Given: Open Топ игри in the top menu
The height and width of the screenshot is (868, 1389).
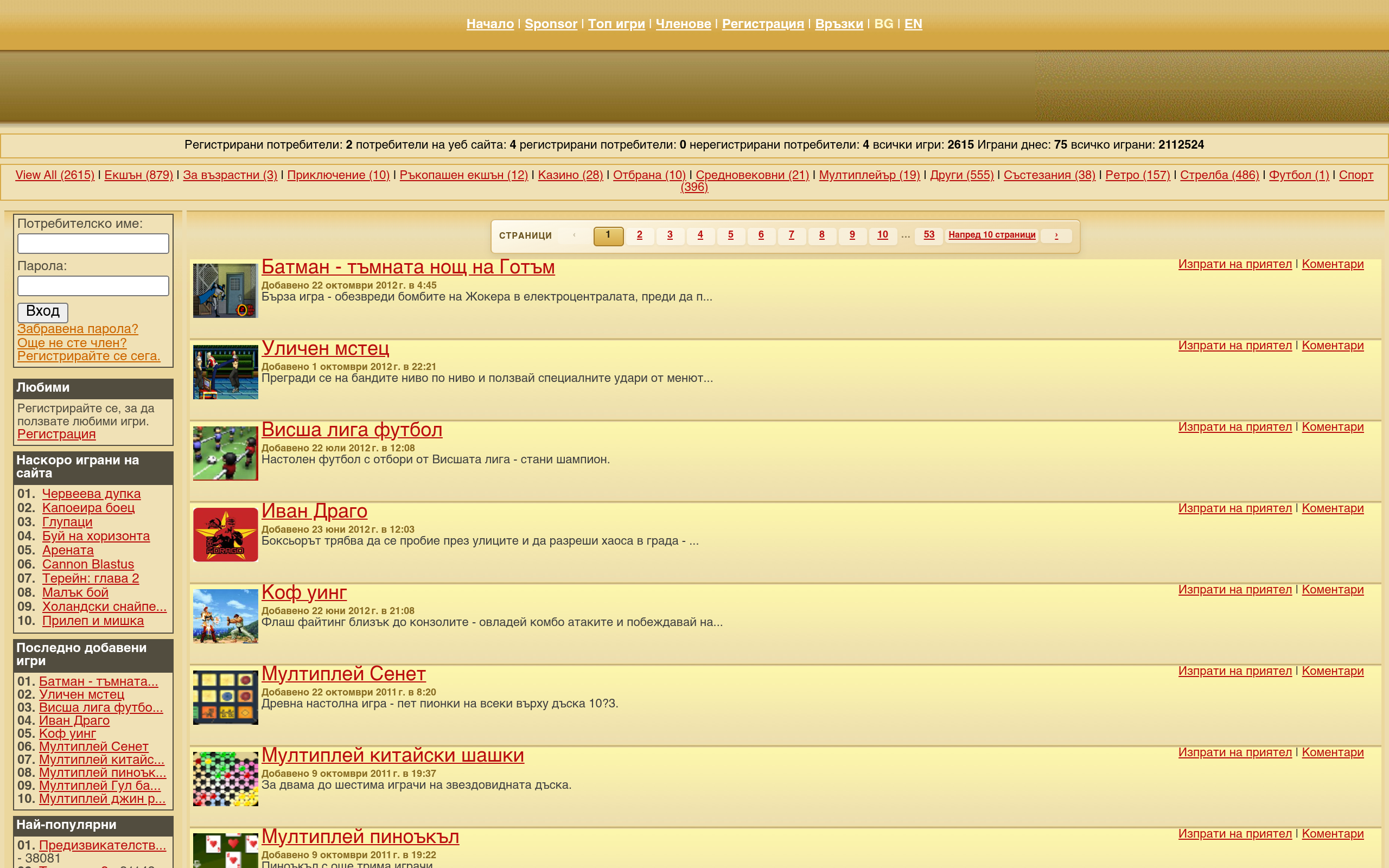Looking at the screenshot, I should point(616,24).
